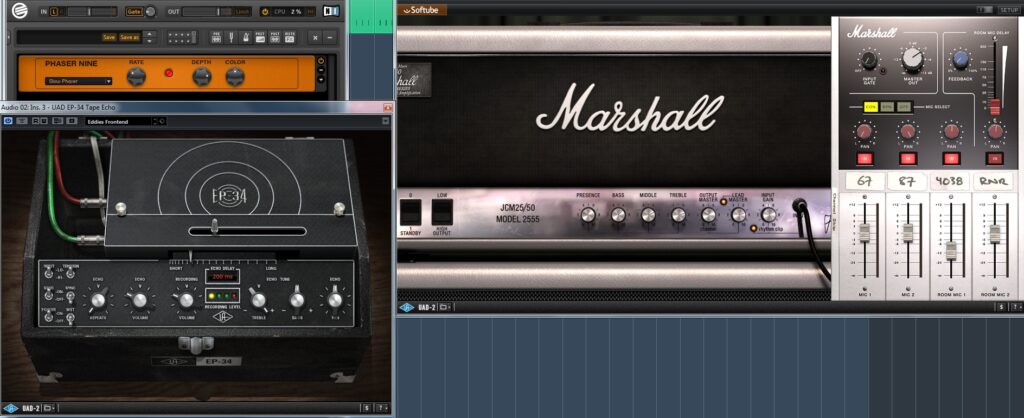Click the MIC 1 channel fader
This screenshot has height=418, width=1024.
[x=865, y=233]
